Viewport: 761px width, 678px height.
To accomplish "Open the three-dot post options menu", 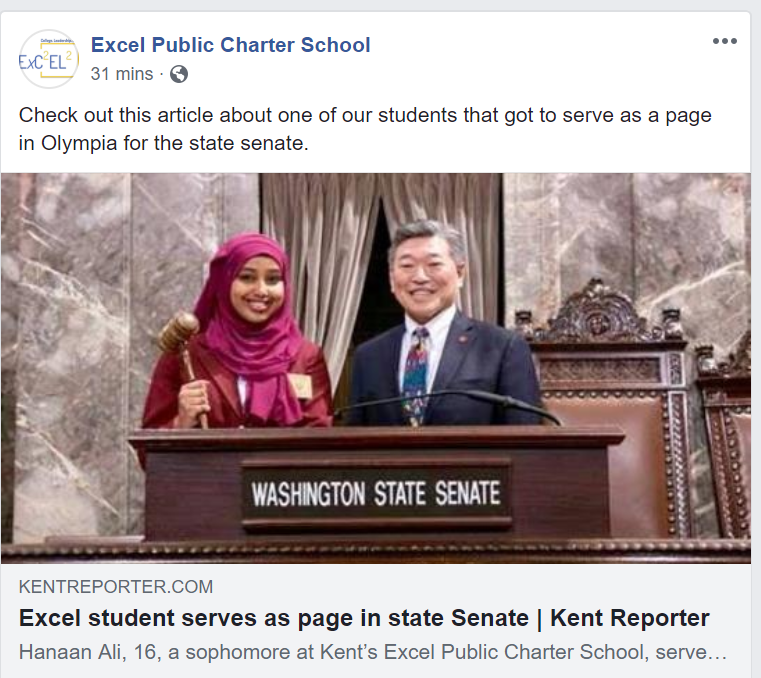I will tap(725, 41).
